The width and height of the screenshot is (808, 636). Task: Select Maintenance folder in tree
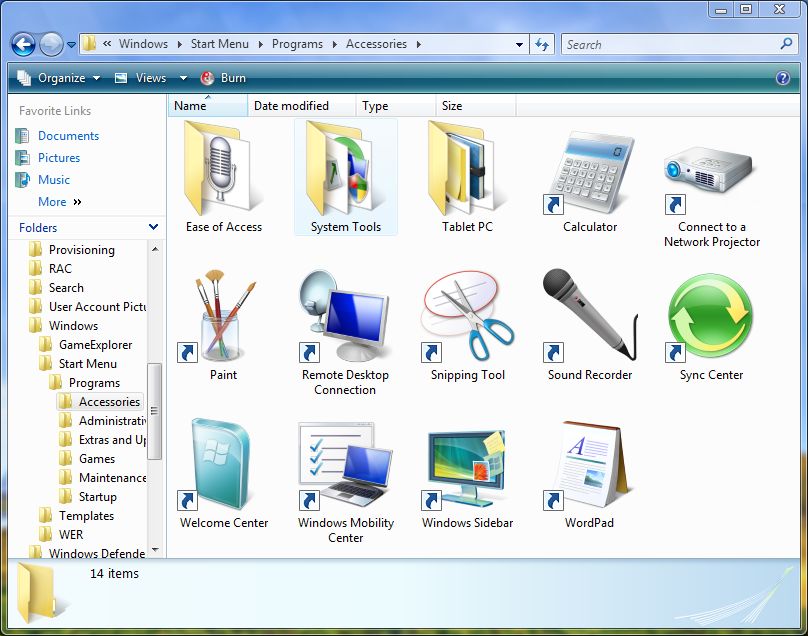[x=103, y=478]
